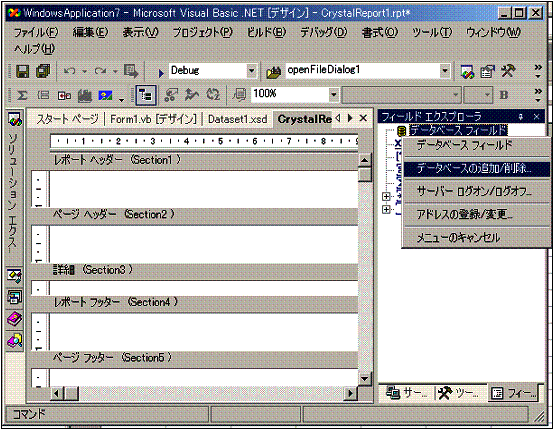Click the Refresh report data icon
This screenshot has height=429, width=553.
point(213,95)
